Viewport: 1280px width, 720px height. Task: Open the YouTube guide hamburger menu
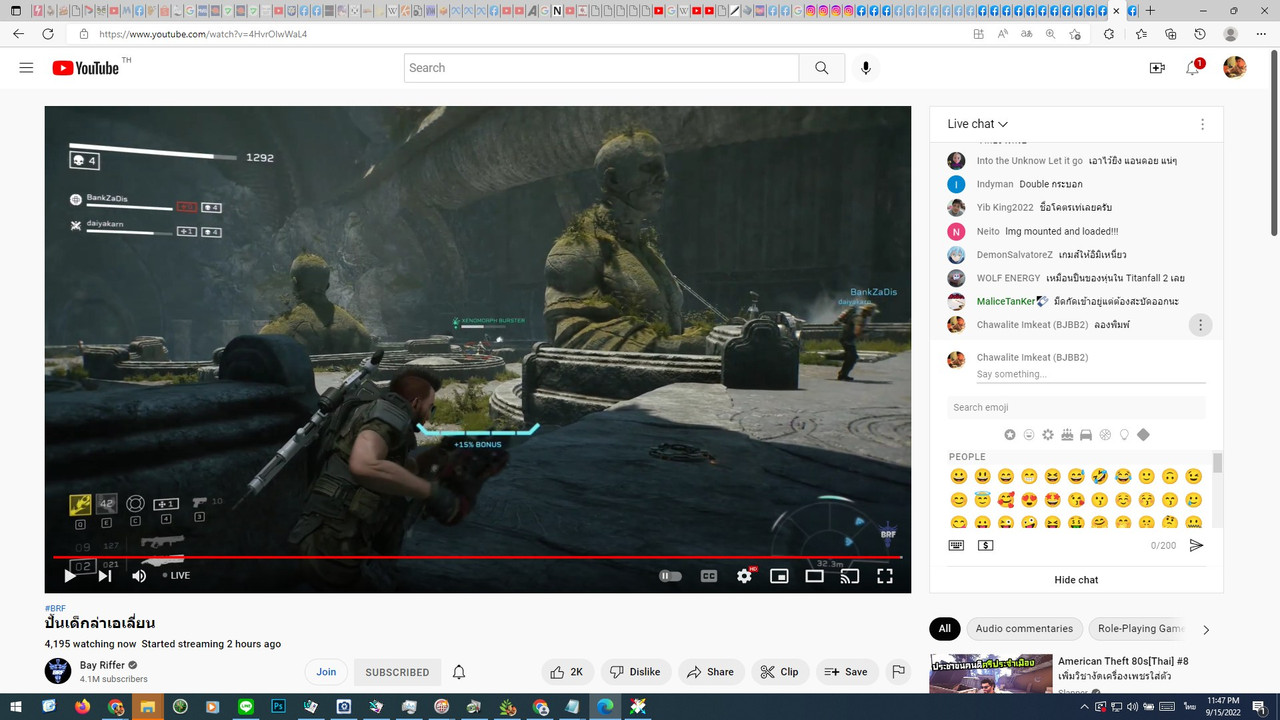click(26, 68)
